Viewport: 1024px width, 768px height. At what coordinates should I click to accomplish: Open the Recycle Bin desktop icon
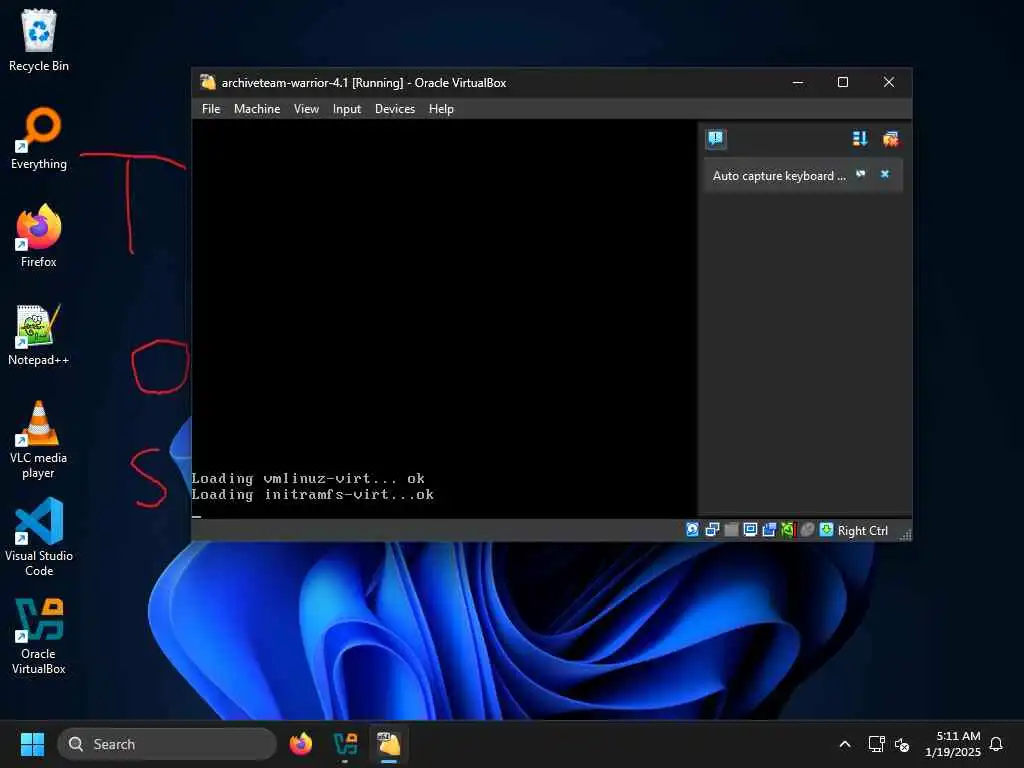39,40
